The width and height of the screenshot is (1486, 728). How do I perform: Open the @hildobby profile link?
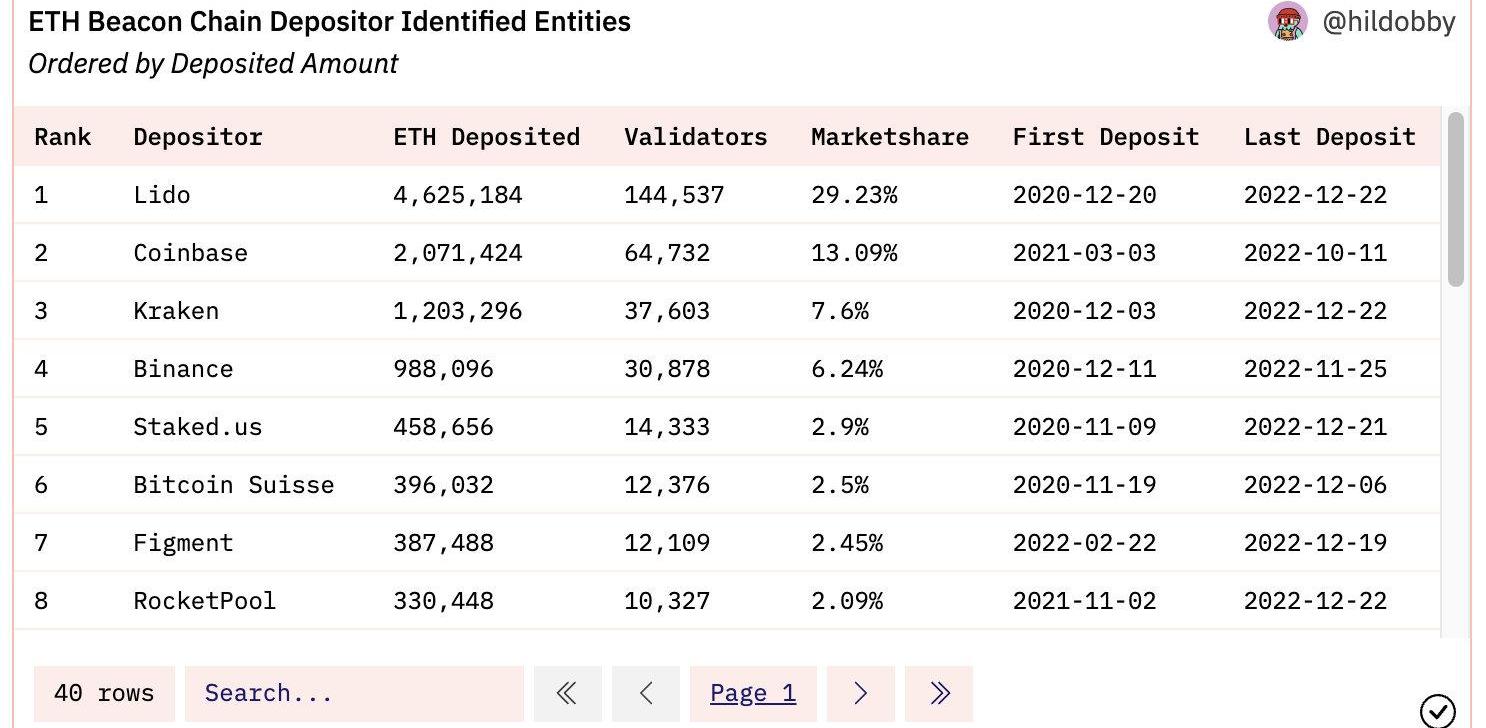click(x=1388, y=22)
